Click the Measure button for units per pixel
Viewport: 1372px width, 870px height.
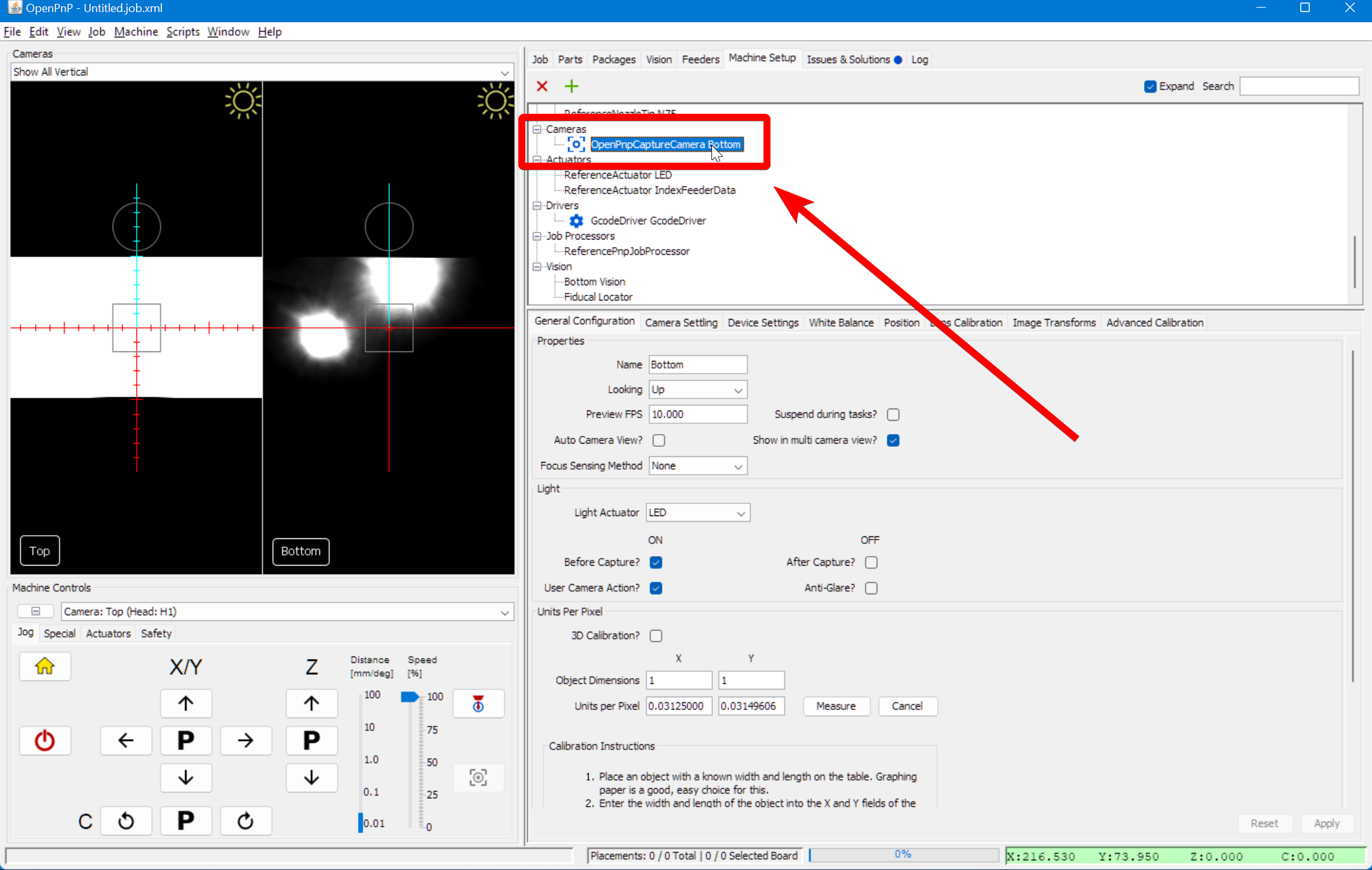click(836, 706)
